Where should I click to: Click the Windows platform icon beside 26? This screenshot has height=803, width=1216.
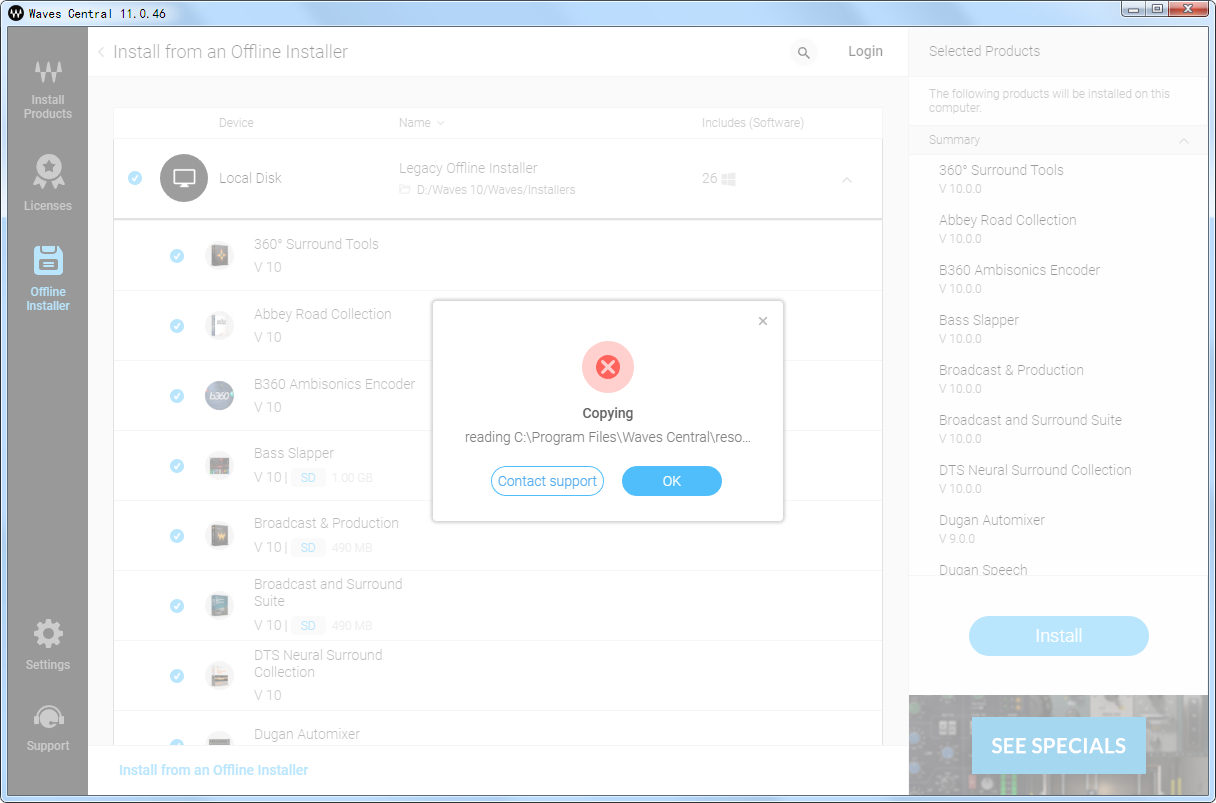[729, 178]
